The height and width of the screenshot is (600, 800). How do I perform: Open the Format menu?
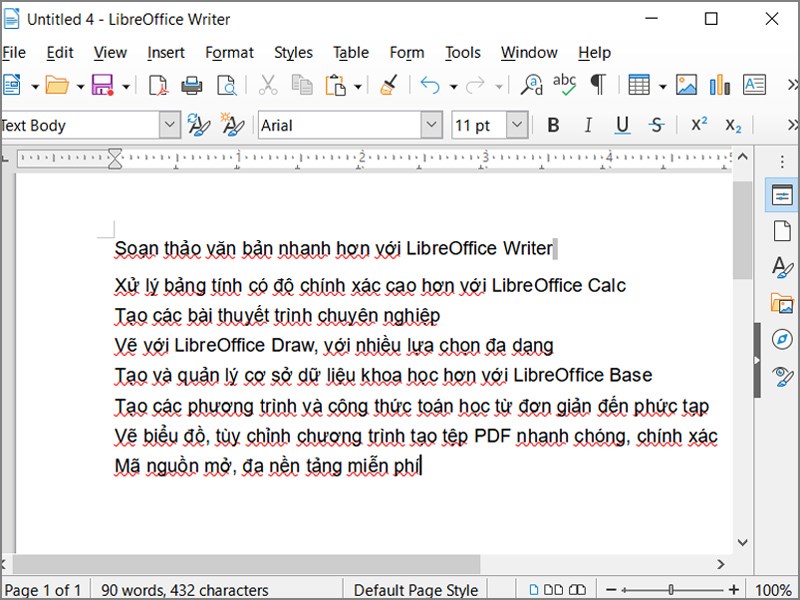point(229,52)
